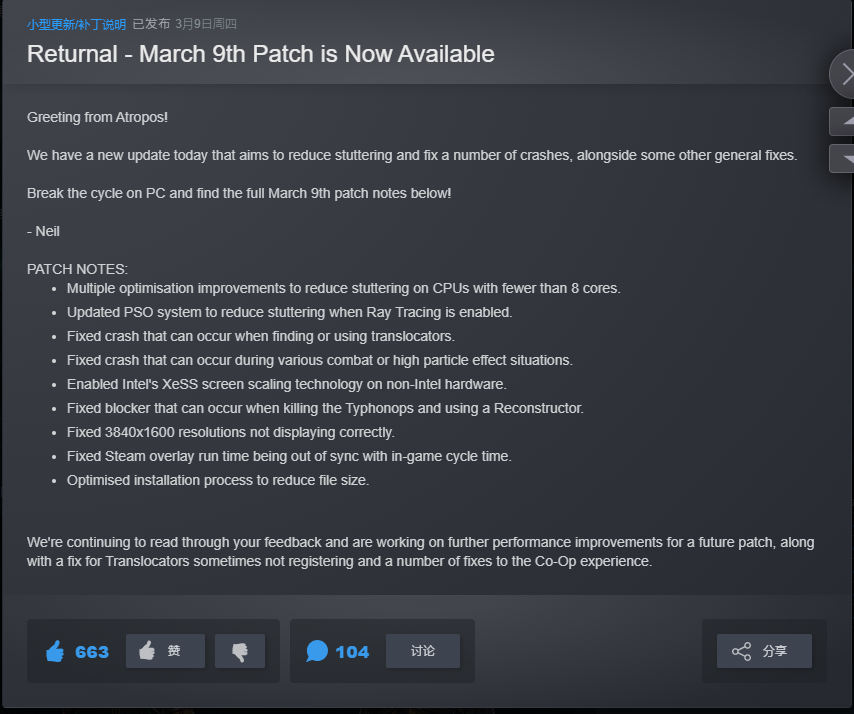Open the 小型更新/补丁说明 category link
Viewport: 854px width, 714px height.
(x=76, y=24)
